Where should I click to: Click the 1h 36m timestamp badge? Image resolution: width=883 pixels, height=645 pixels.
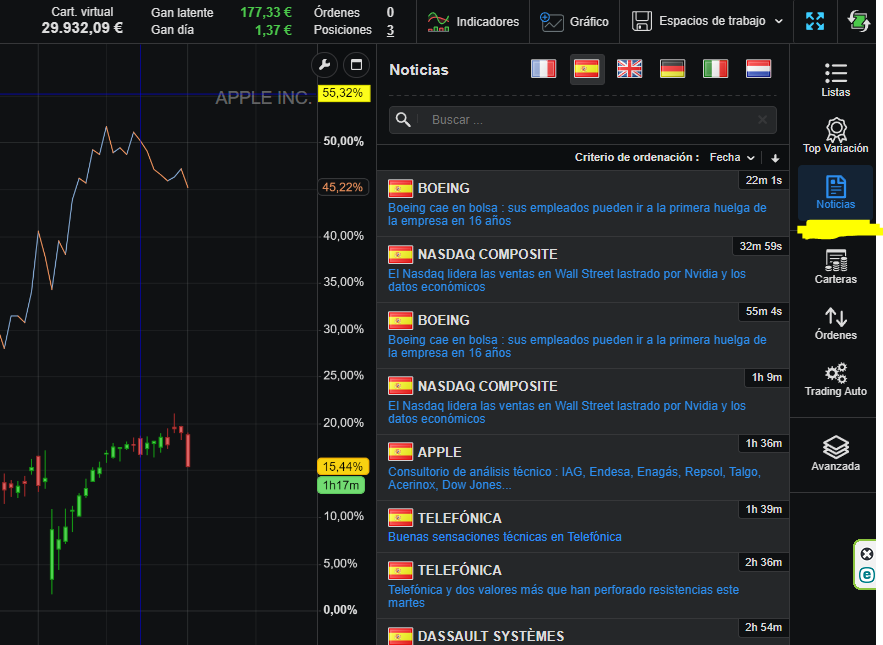(x=764, y=443)
